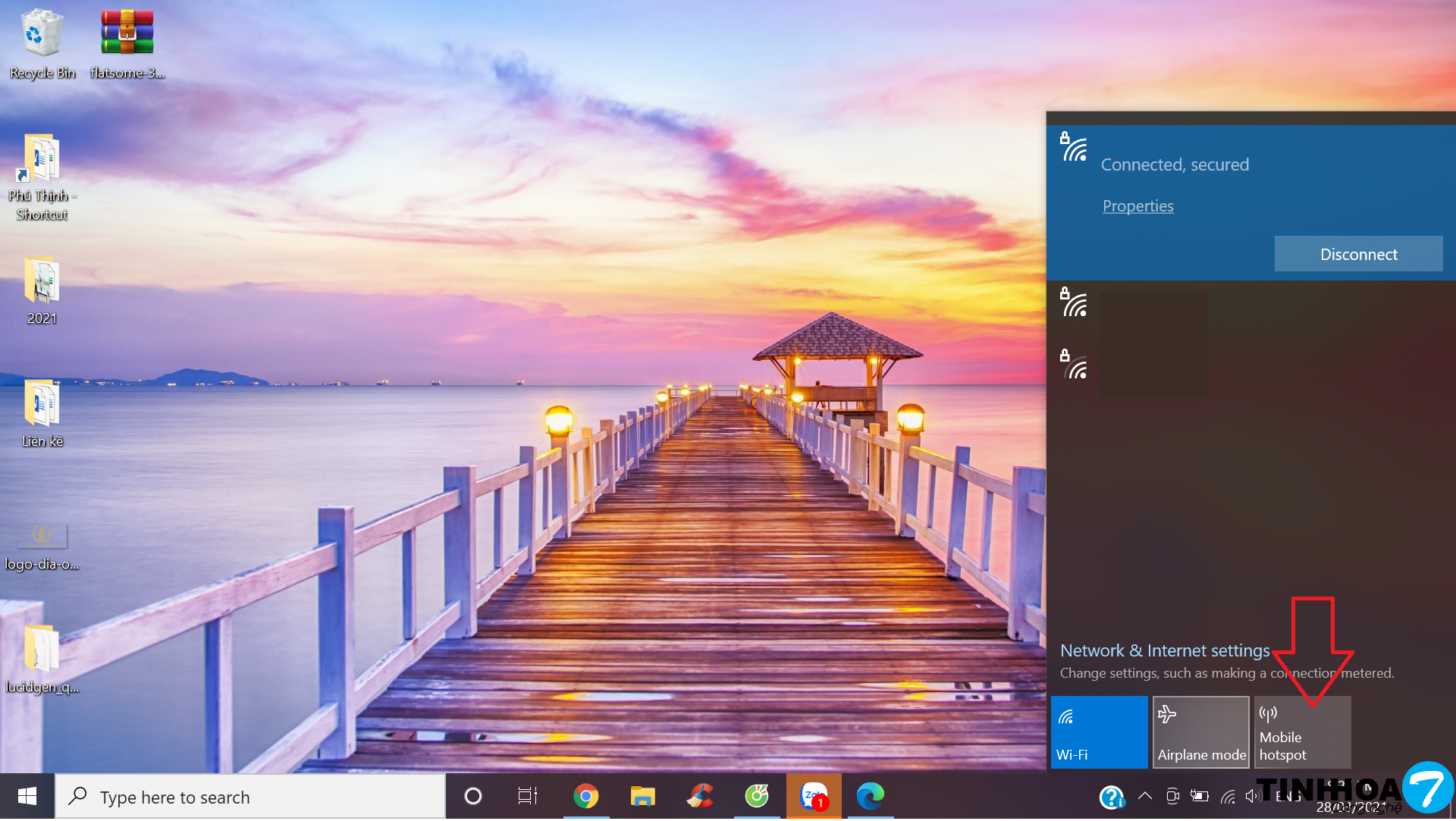This screenshot has height=821, width=1456.
Task: Turn on Mobile hotspot tile
Action: (x=1302, y=732)
